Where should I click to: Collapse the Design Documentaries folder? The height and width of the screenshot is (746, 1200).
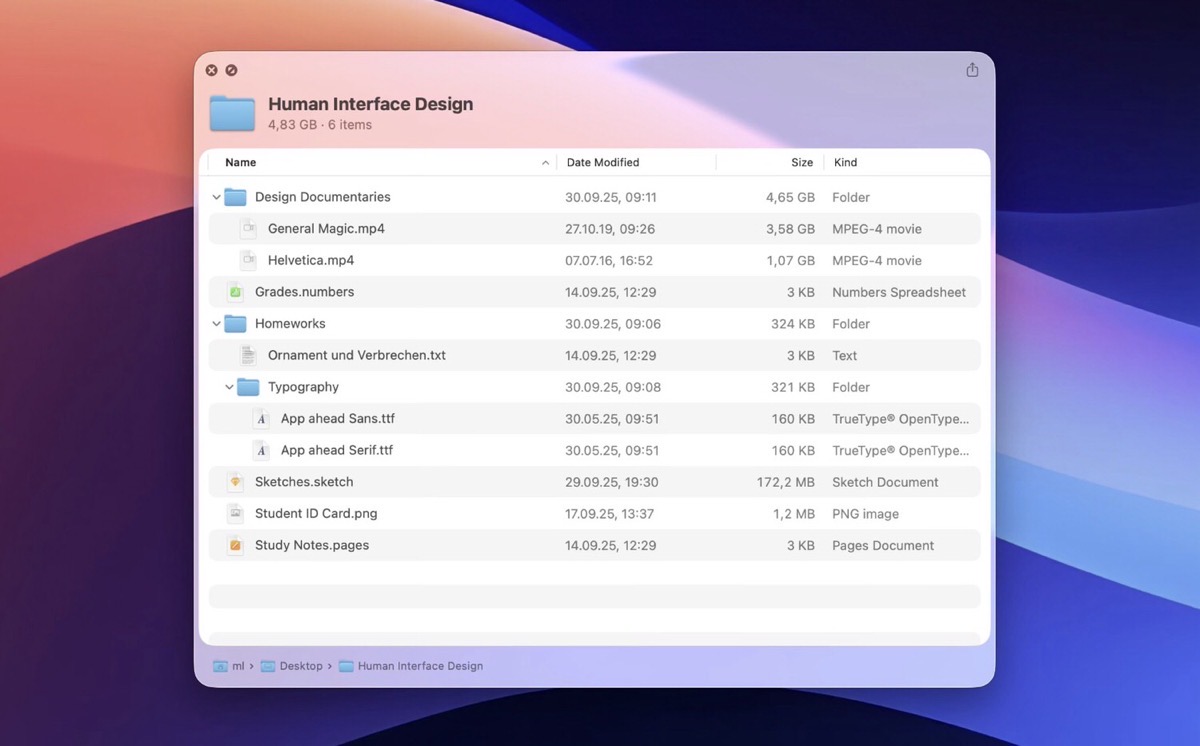point(217,198)
